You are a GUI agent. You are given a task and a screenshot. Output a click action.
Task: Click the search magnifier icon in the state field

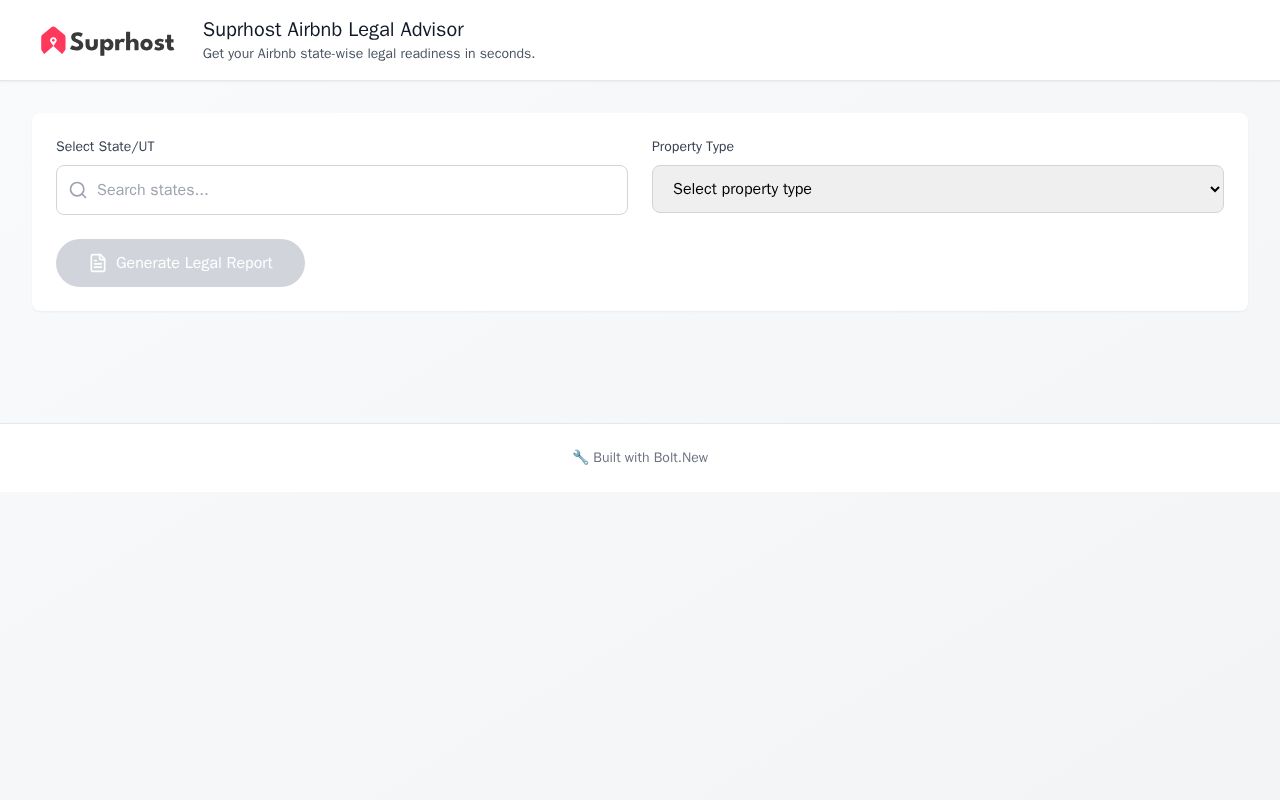(78, 190)
